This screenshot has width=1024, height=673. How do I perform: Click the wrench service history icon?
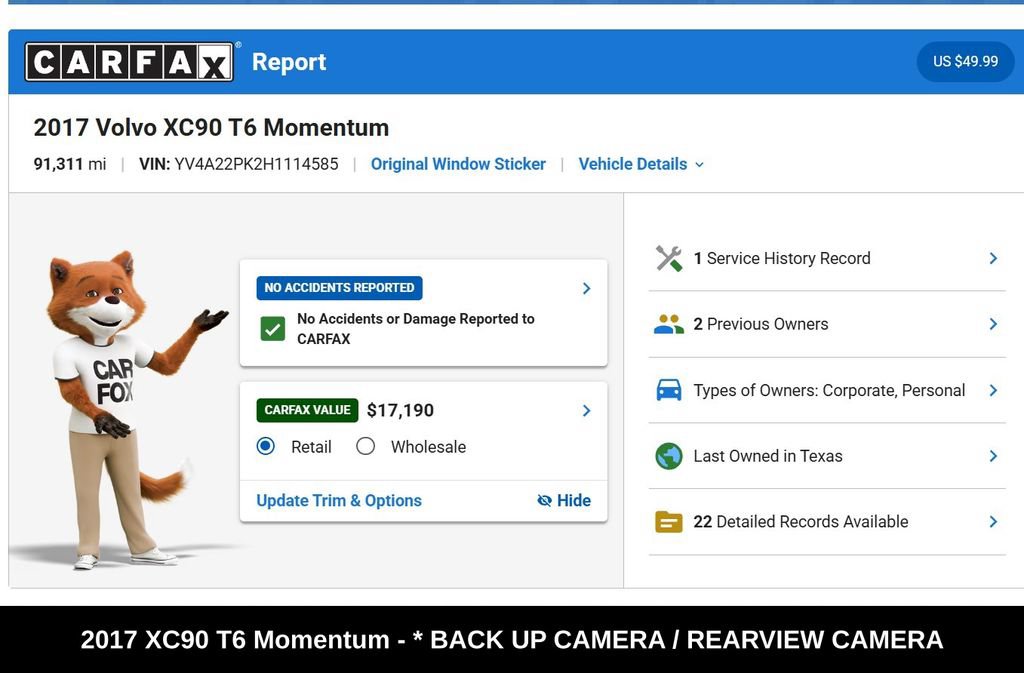tap(669, 258)
